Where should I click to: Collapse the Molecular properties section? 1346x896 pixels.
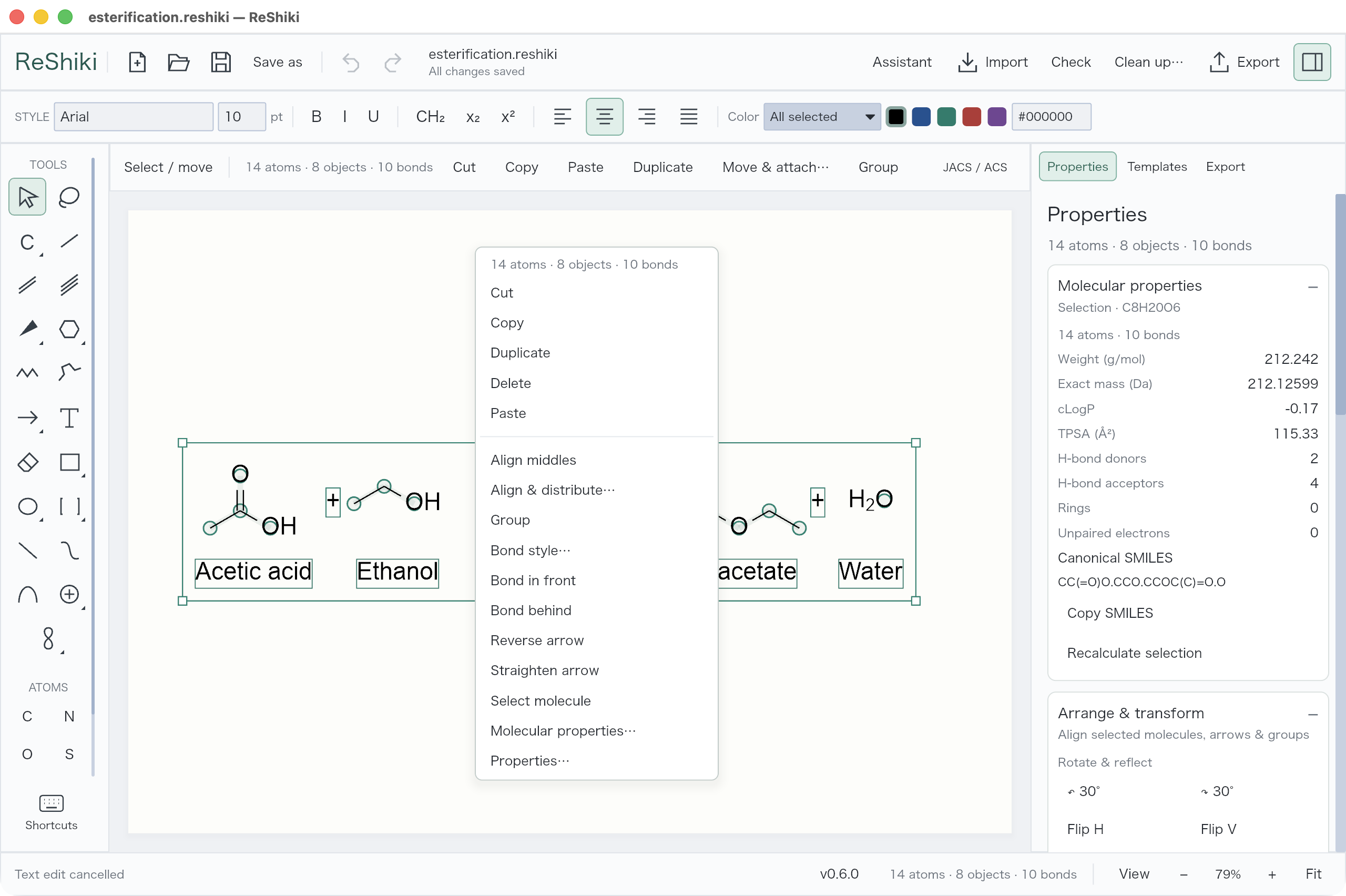point(1313,287)
